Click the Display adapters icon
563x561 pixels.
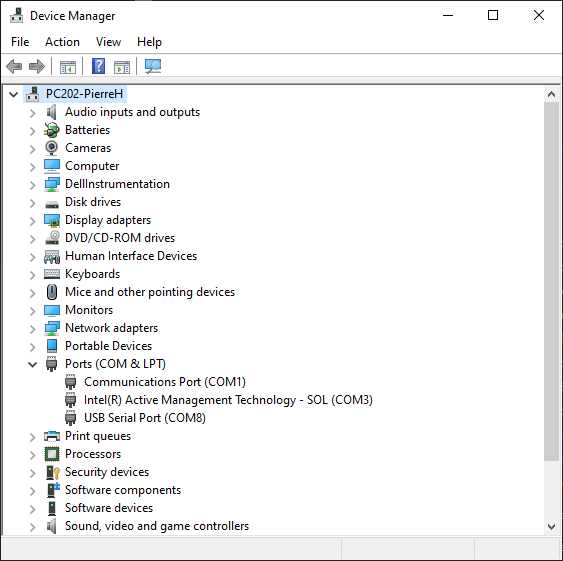(52, 220)
